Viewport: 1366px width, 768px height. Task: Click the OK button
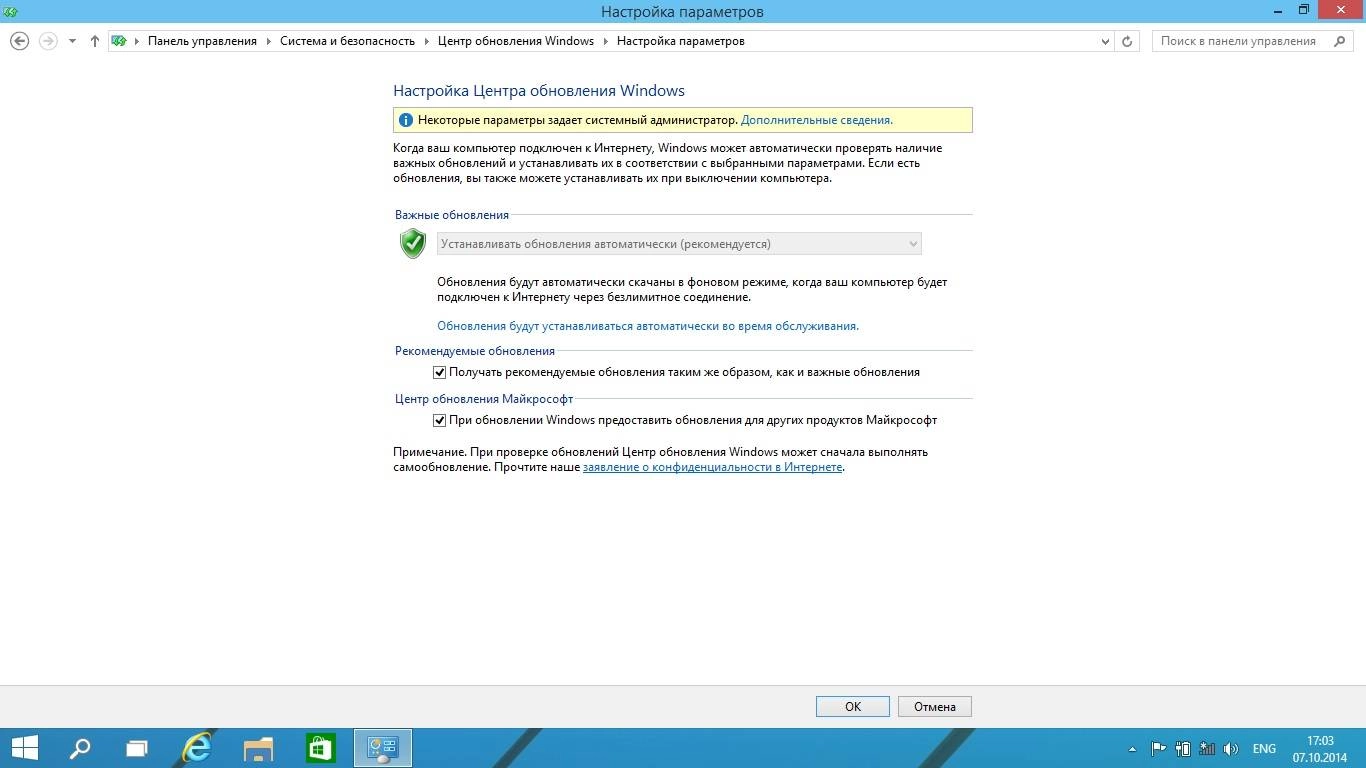point(853,706)
